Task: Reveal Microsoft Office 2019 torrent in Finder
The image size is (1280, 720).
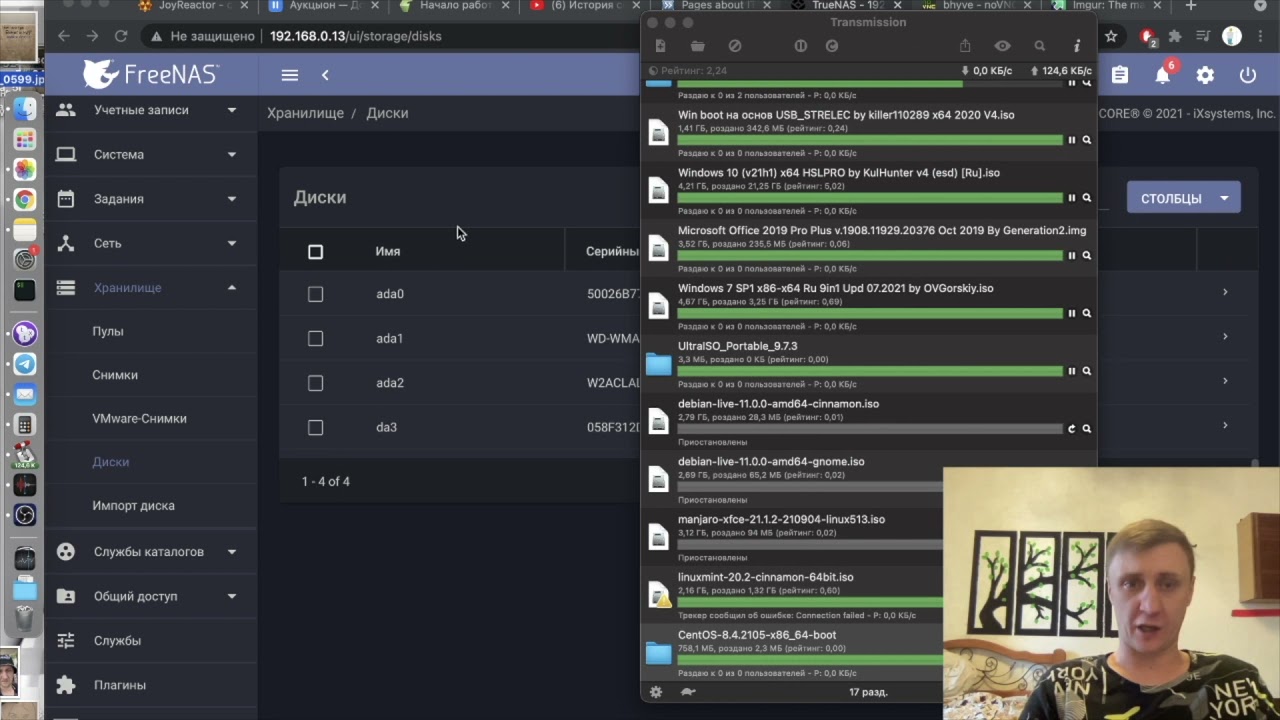Action: 1087,256
